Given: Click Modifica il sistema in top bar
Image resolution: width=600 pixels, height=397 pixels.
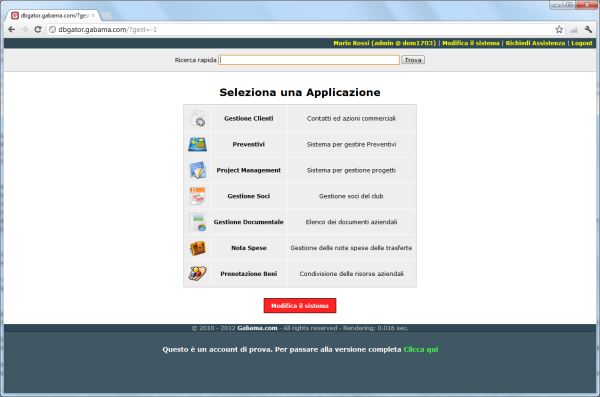Looking at the screenshot, I should (471, 43).
